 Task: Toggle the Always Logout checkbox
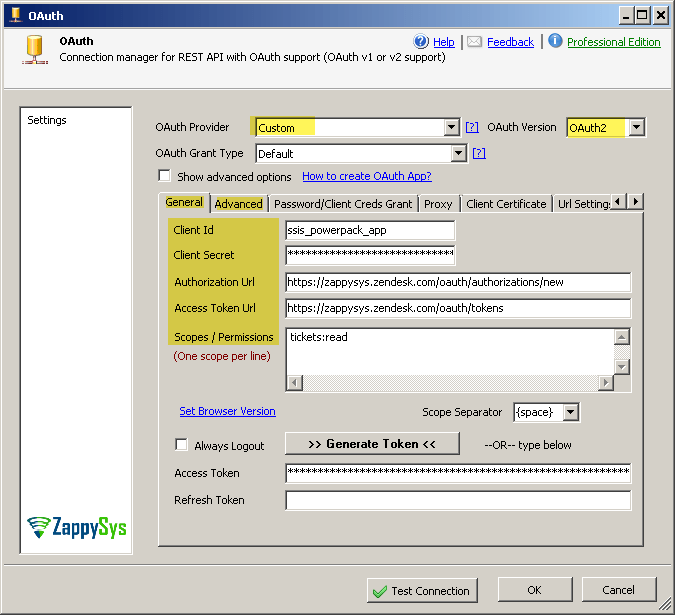(181, 445)
